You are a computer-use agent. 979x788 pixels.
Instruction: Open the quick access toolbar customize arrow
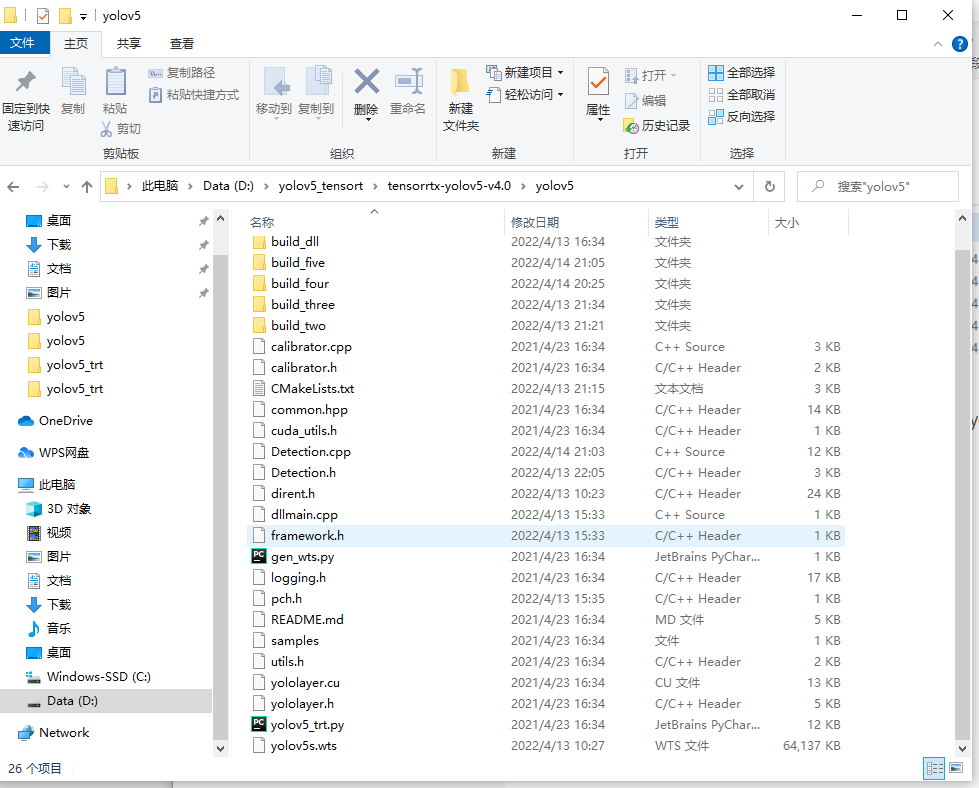pos(83,17)
